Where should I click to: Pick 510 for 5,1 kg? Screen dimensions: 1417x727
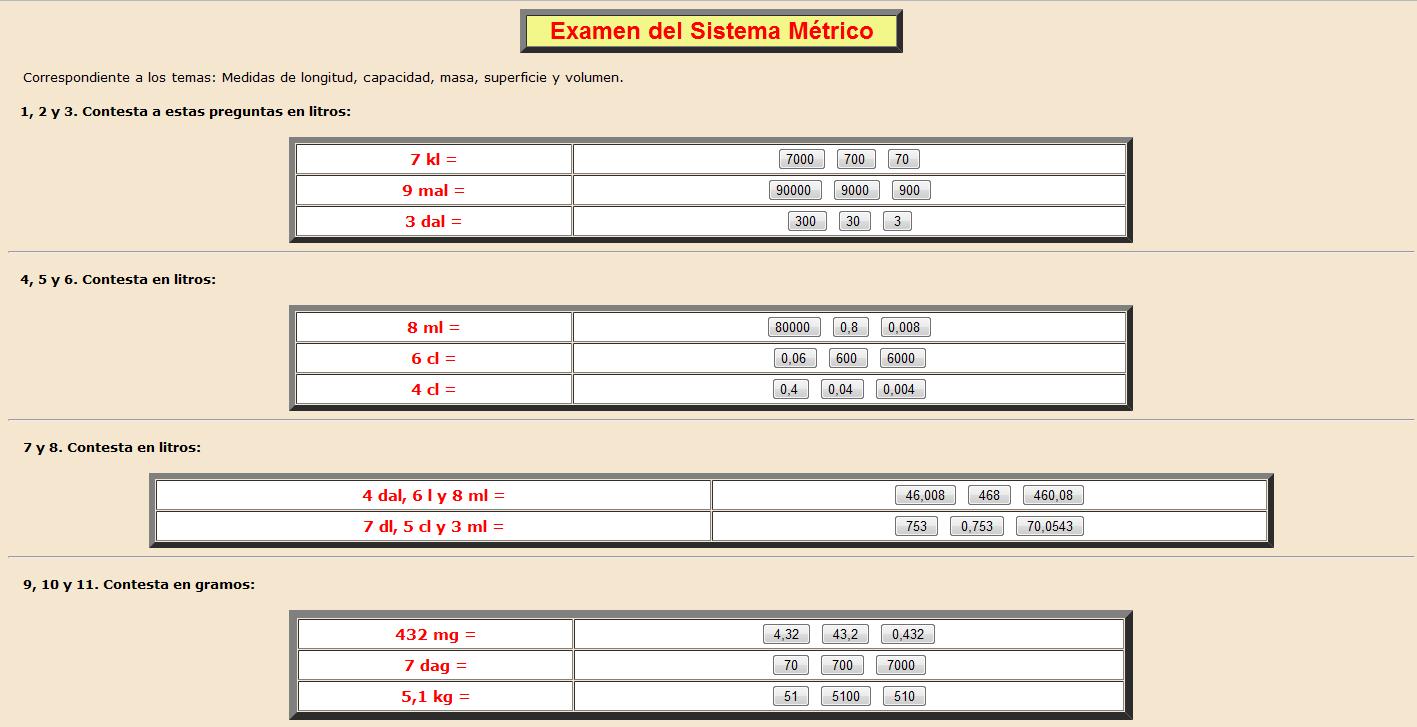(904, 696)
